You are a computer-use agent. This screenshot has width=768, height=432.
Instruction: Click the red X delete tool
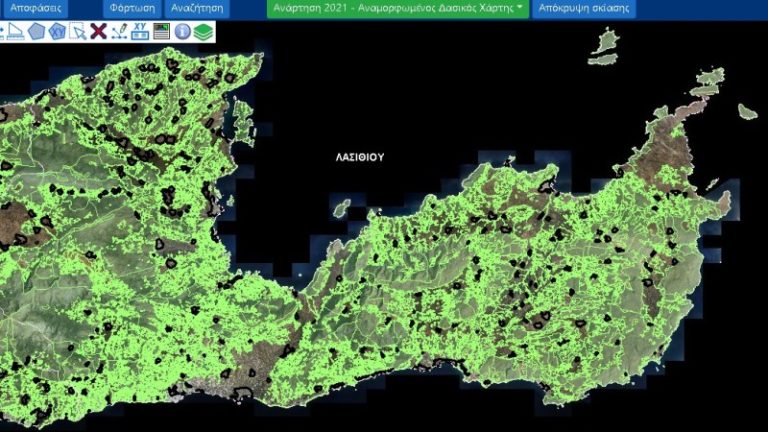(98, 32)
